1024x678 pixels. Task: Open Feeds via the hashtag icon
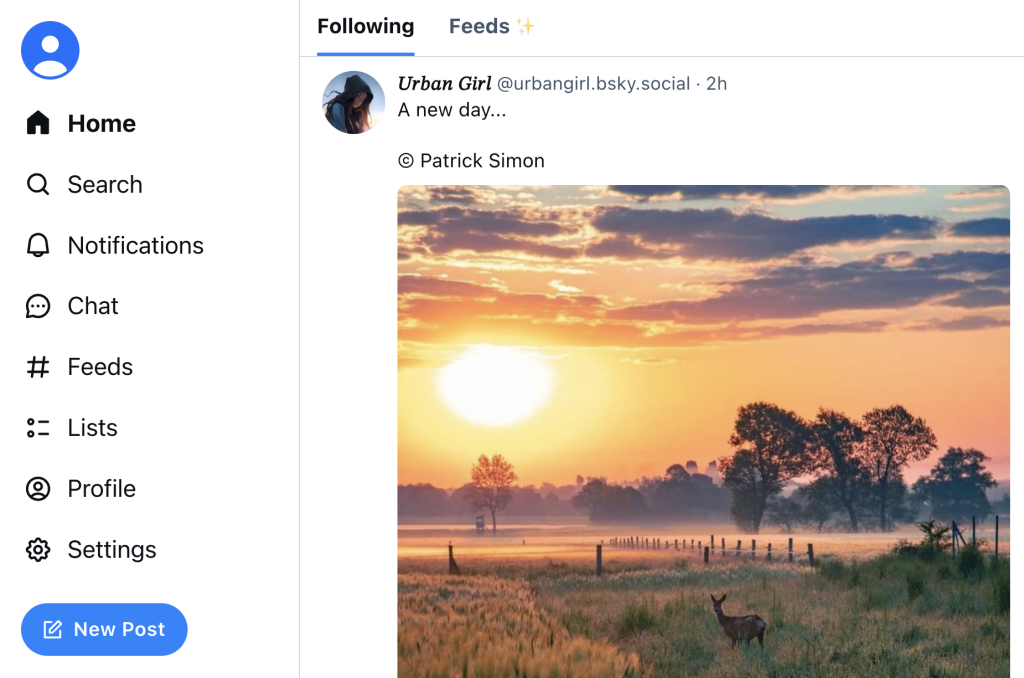(x=37, y=367)
